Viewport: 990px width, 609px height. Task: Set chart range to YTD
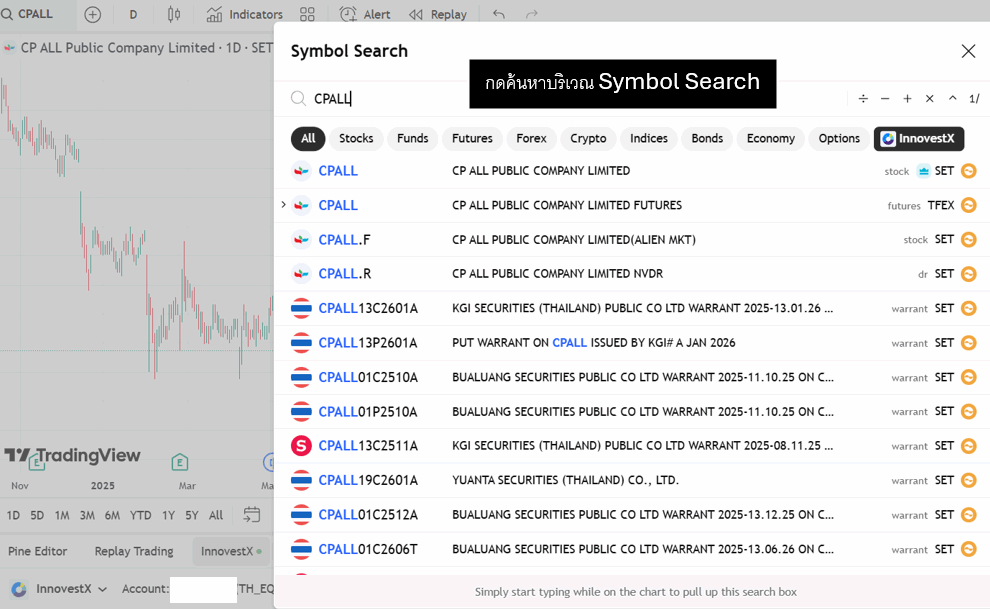(140, 515)
